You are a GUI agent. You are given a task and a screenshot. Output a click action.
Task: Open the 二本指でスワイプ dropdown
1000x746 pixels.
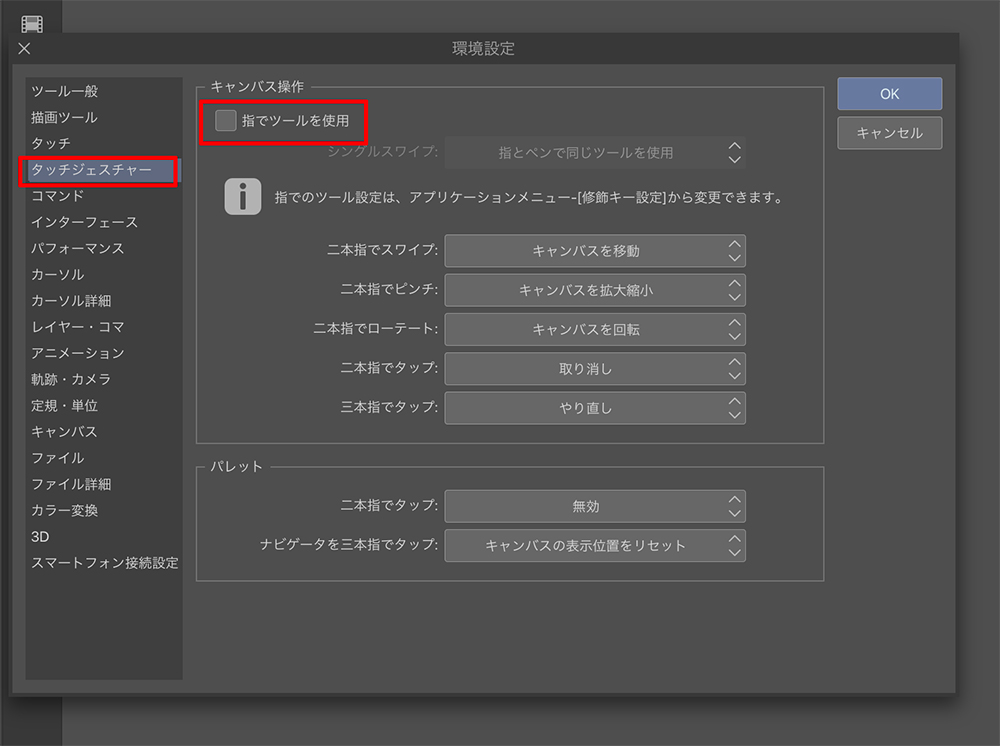click(594, 251)
